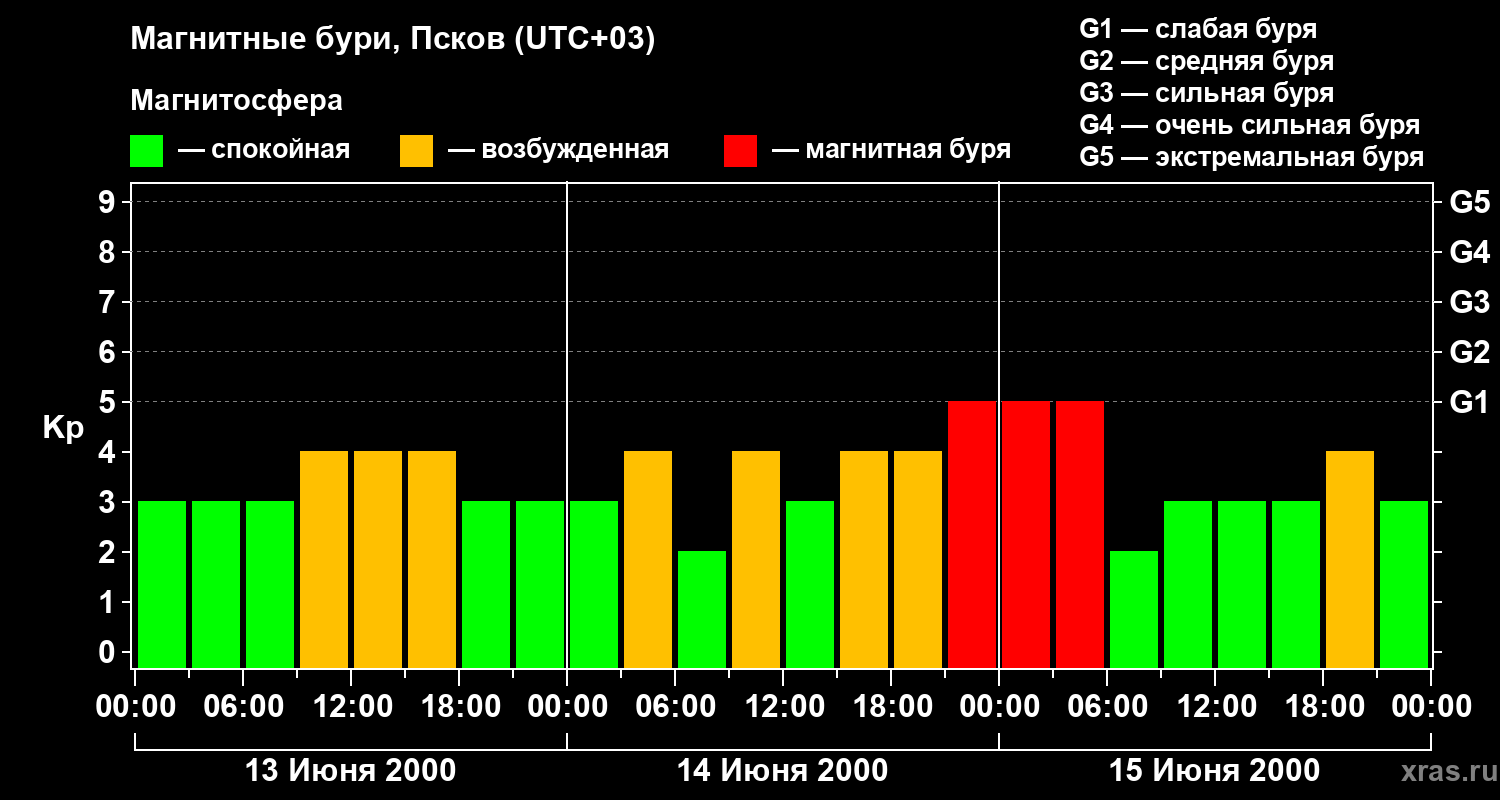
Task: Click the «— возбужденная» legend label
Action: 558,151
